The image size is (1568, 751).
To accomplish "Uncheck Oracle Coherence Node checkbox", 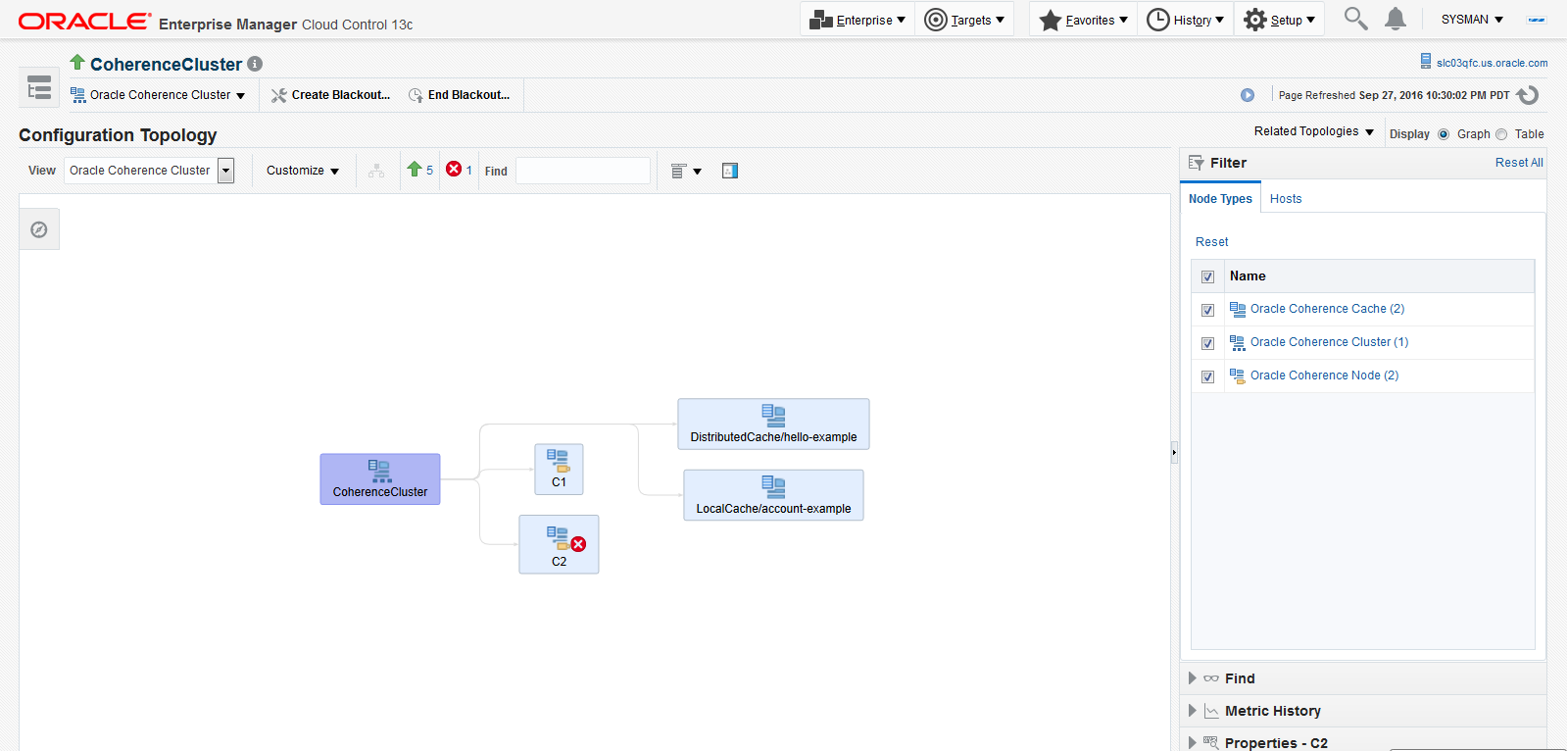I will tap(1207, 376).
